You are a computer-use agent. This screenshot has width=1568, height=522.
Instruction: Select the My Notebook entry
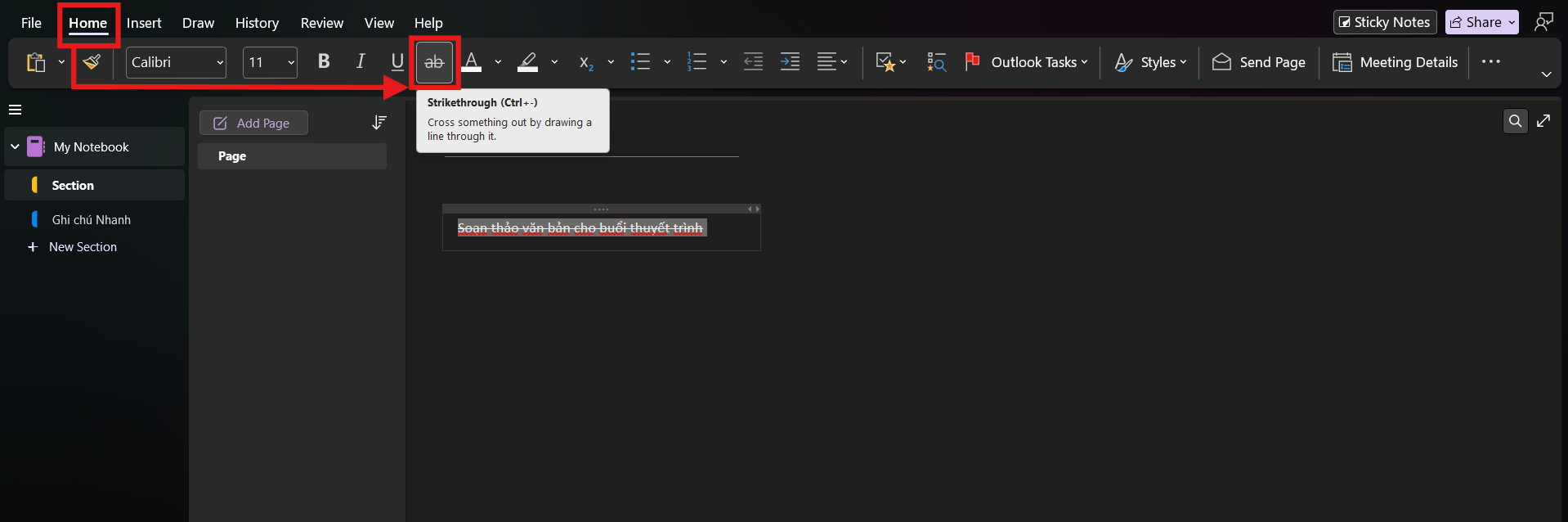95,147
